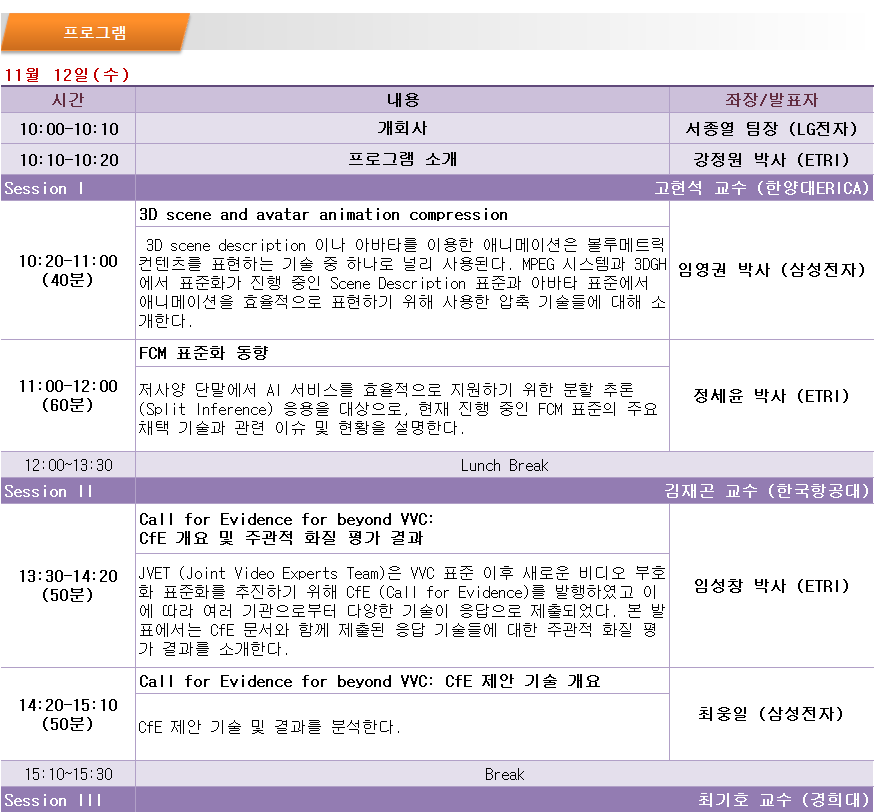Click speaker name 서종열 팀장 (LG전자)
This screenshot has width=874, height=812.
point(771,129)
